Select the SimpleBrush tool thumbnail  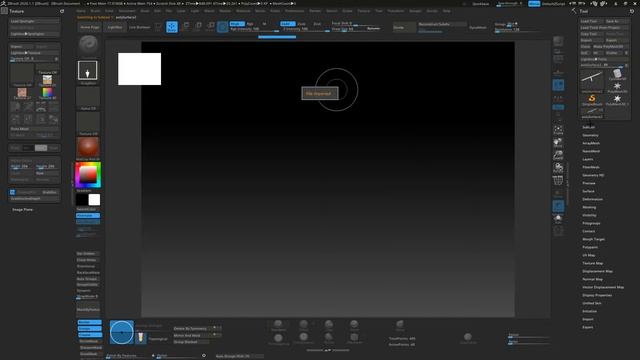592,100
